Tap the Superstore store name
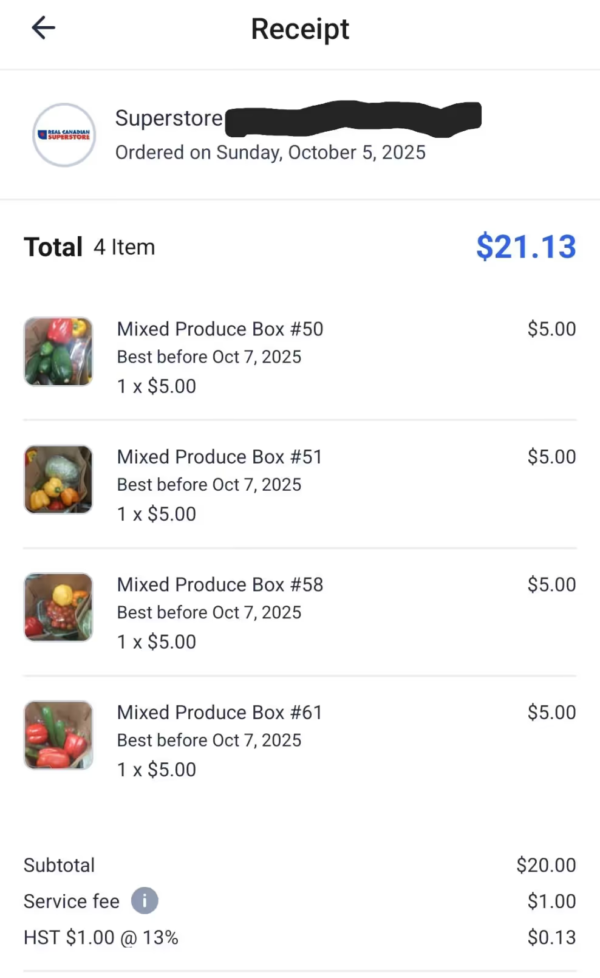 pos(169,118)
